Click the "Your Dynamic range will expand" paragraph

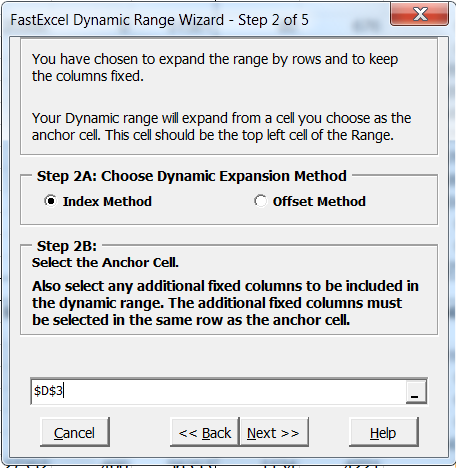[x=222, y=127]
